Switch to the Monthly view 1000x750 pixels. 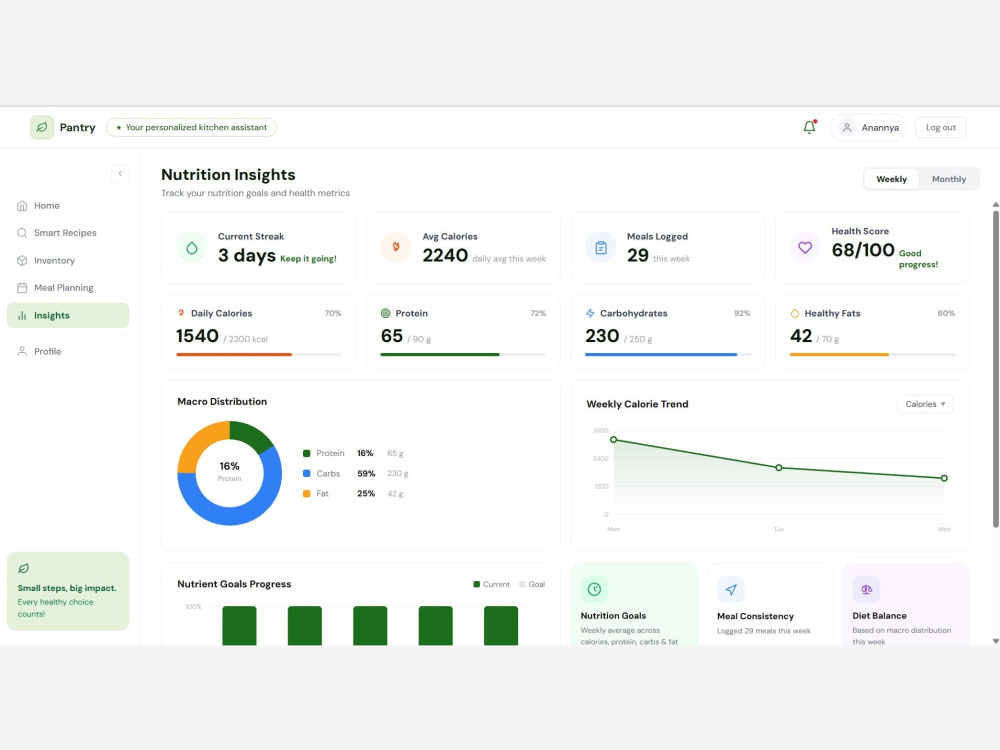(x=948, y=179)
